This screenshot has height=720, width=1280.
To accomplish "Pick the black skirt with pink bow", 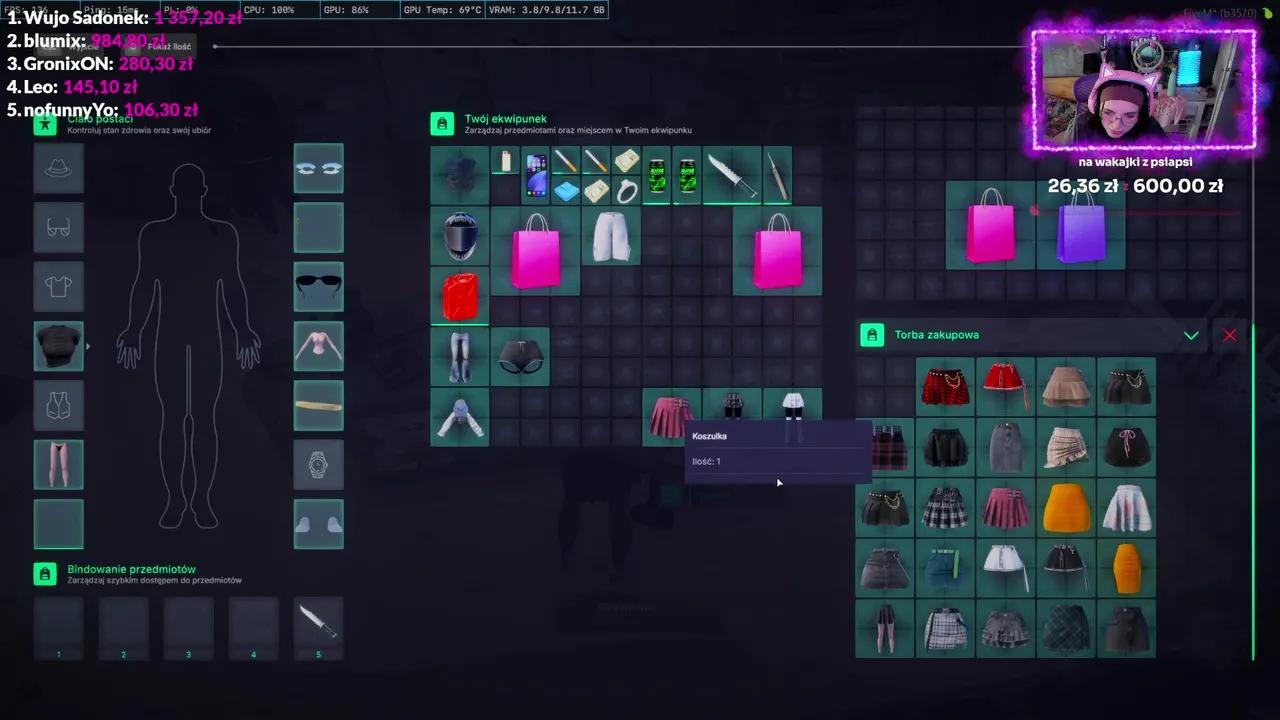I will pos(1126,447).
